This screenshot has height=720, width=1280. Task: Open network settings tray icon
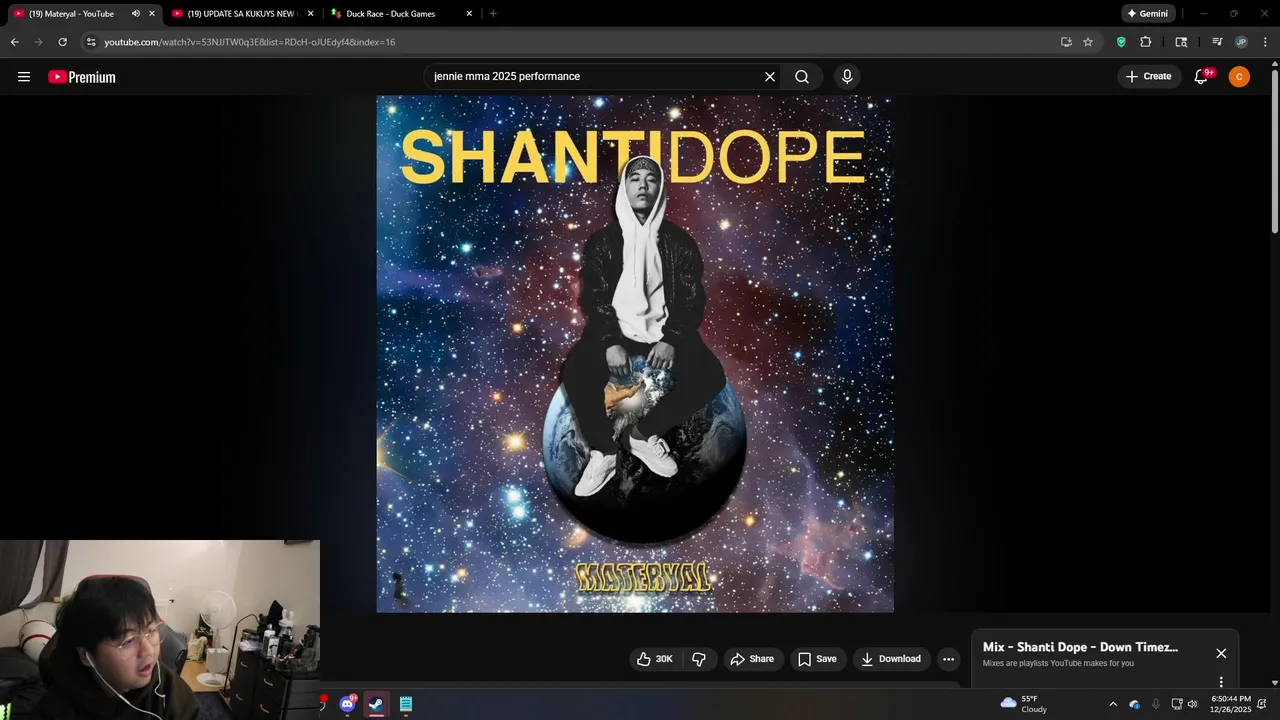pos(1177,704)
